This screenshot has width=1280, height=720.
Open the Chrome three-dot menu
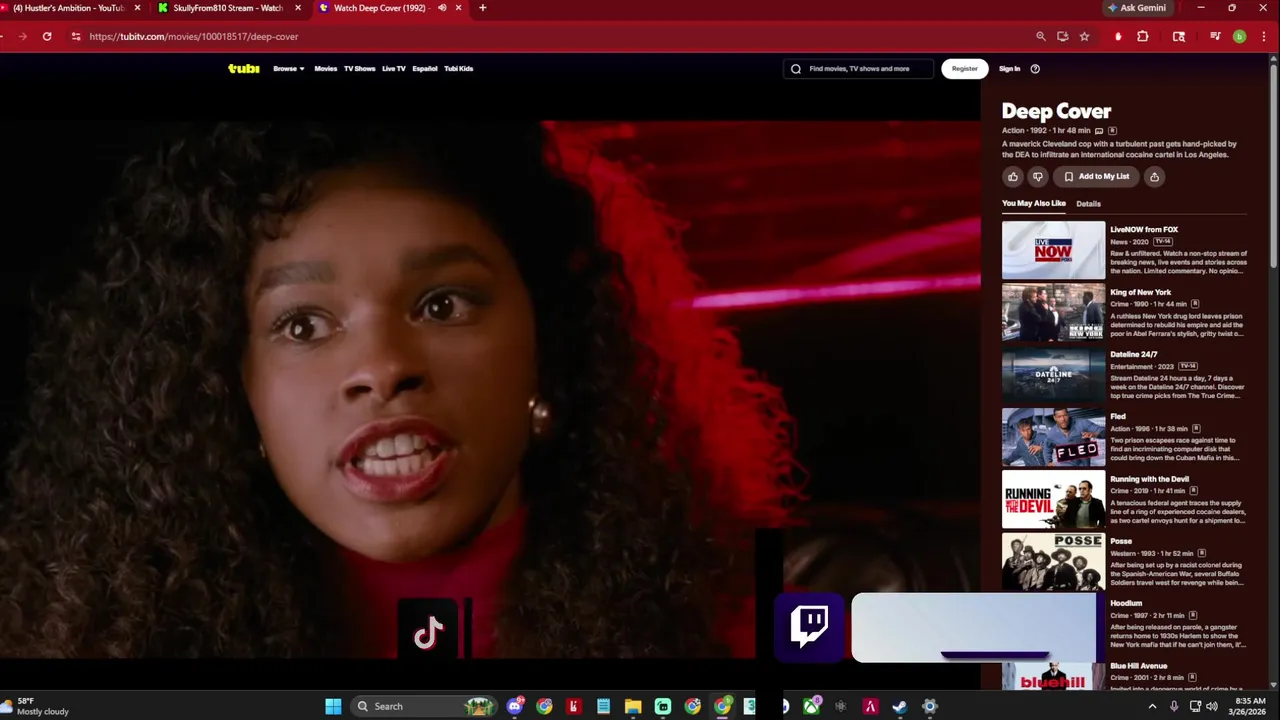(1263, 36)
